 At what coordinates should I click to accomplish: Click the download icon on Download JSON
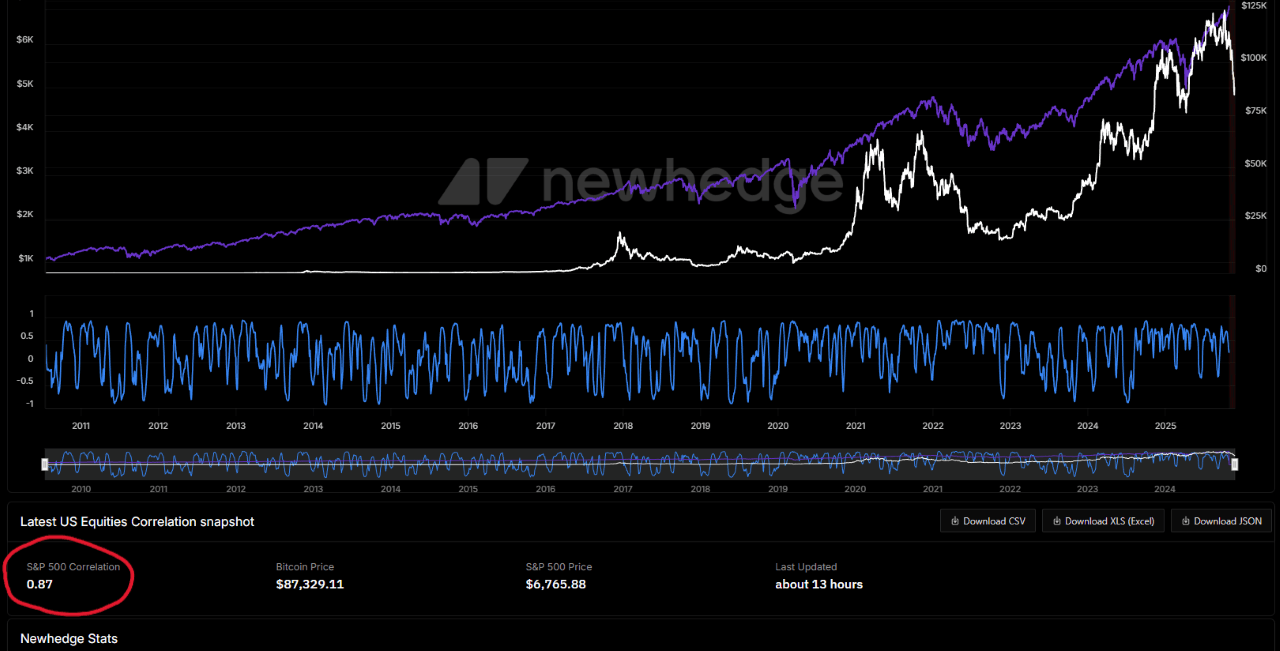1185,521
